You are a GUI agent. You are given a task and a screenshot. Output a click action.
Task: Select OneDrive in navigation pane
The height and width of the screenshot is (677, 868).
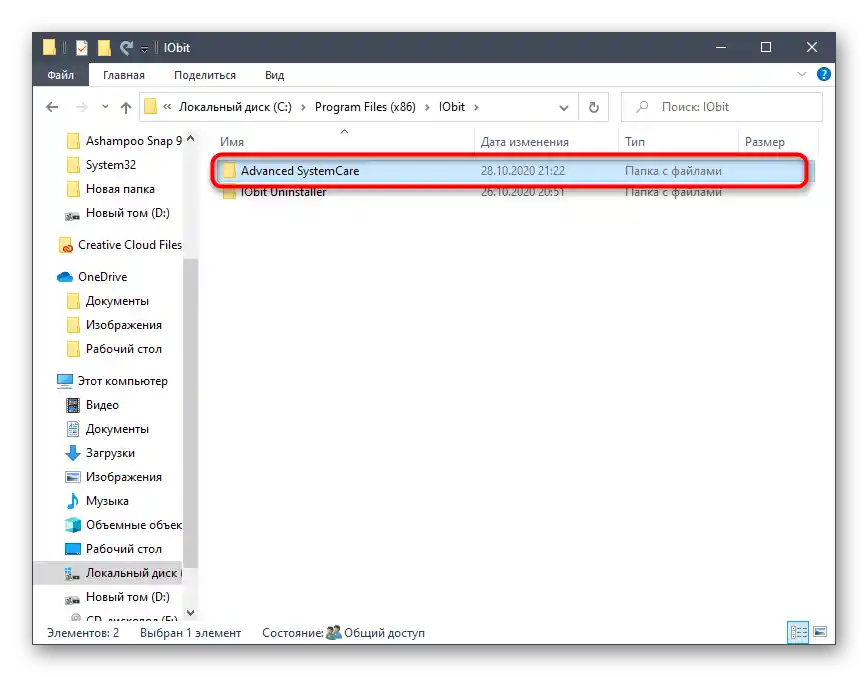(x=102, y=277)
